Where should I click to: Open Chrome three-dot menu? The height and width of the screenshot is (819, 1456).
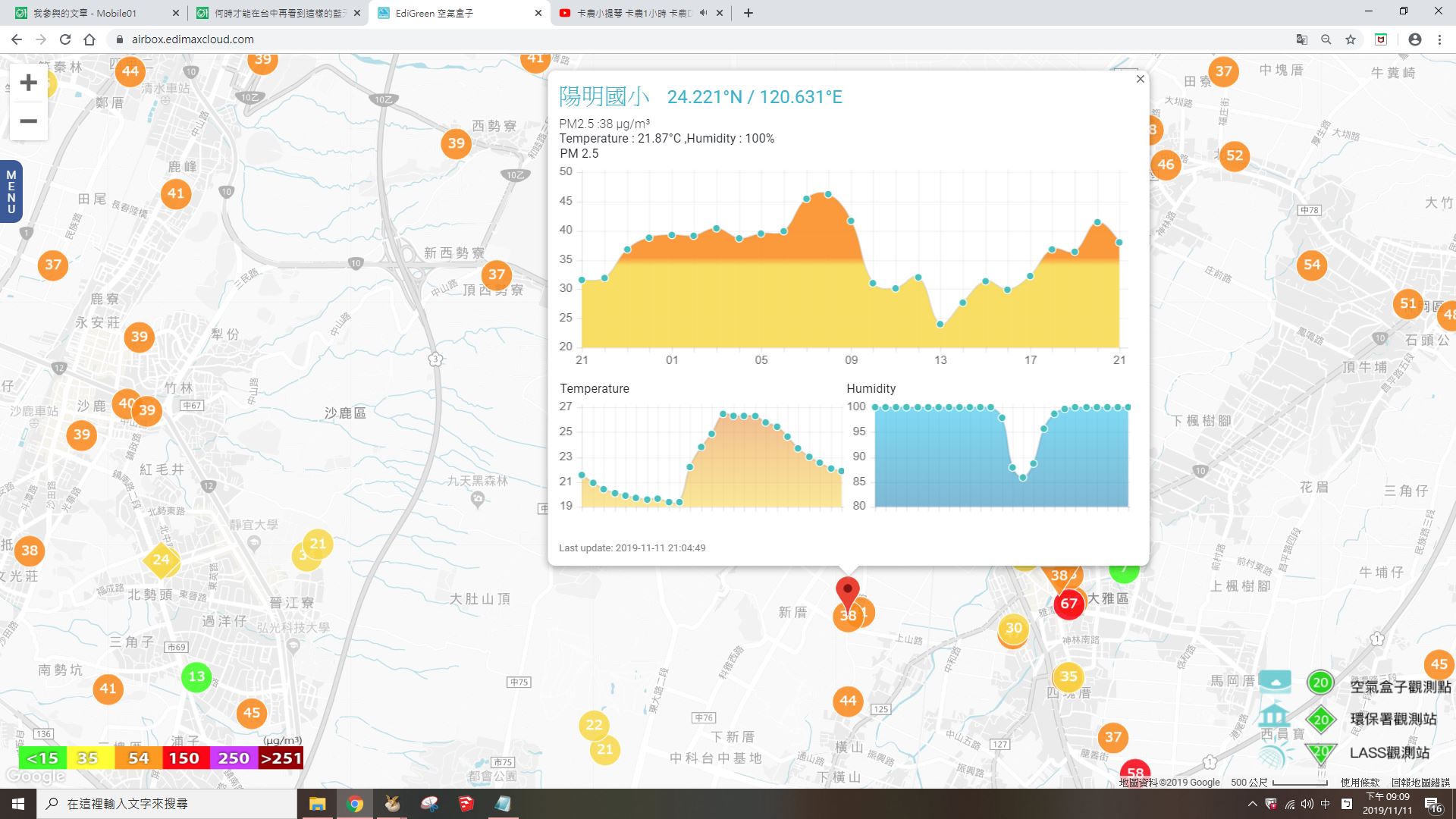click(1439, 39)
